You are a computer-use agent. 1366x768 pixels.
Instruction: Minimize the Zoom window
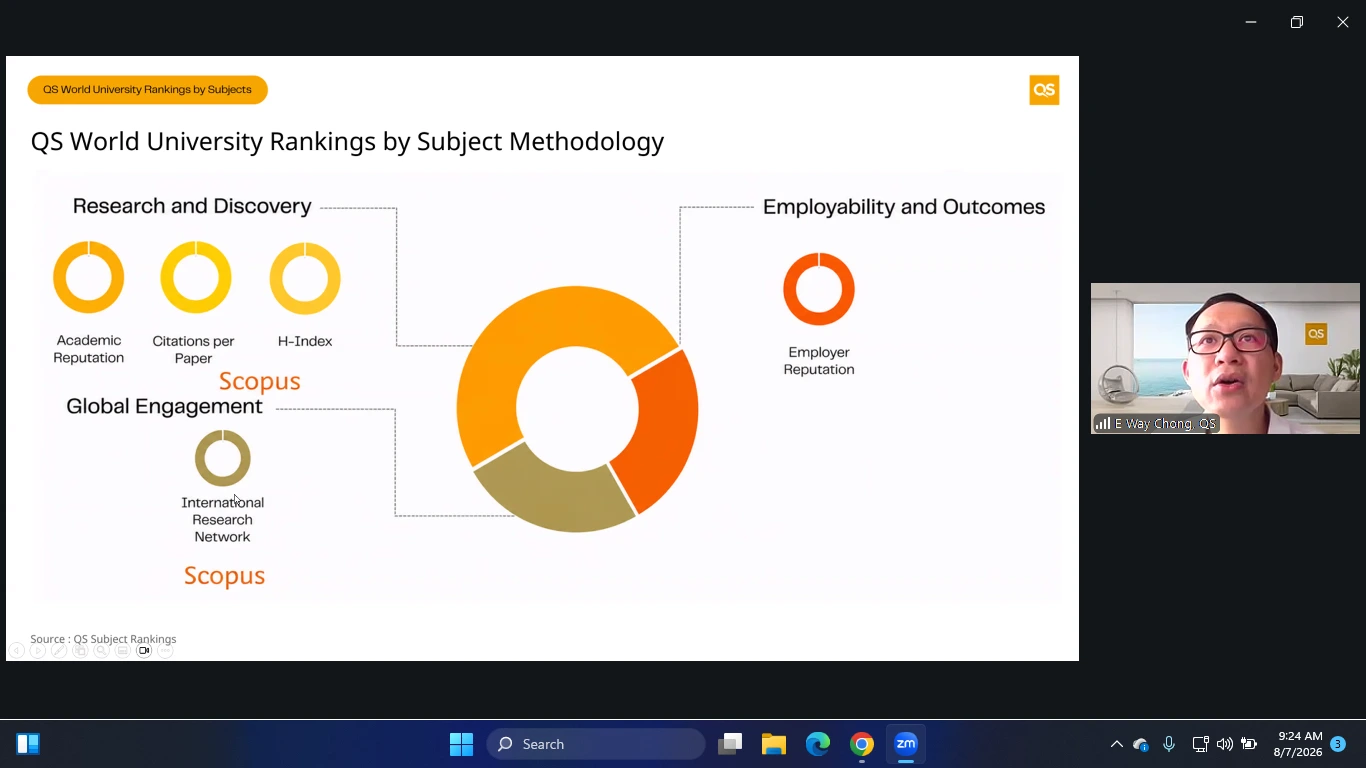pyautogui.click(x=1251, y=22)
